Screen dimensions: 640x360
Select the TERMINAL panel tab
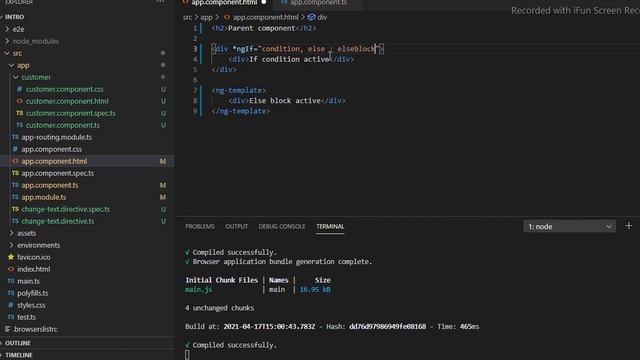[330, 227]
